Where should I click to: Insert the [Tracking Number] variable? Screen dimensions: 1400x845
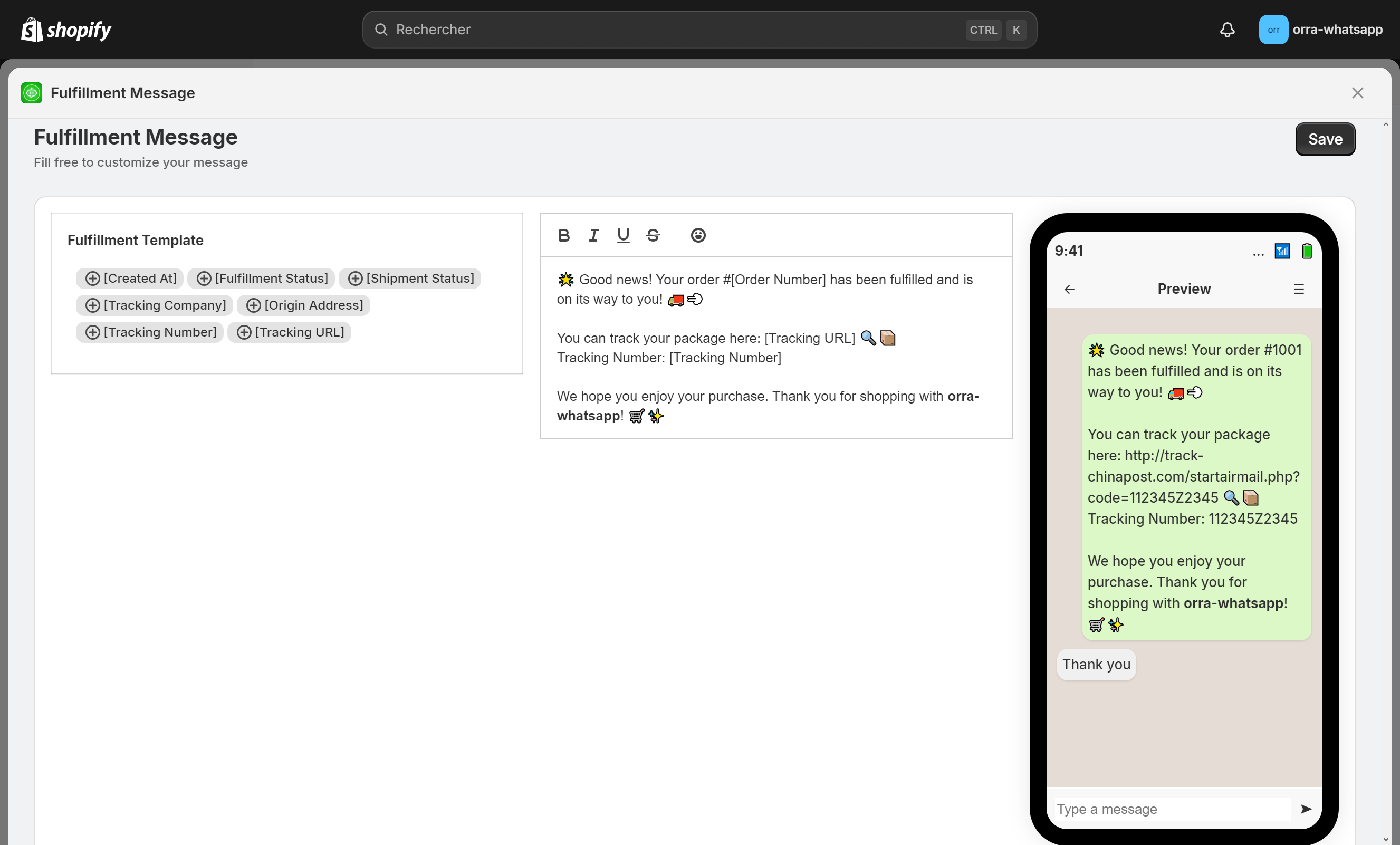[150, 332]
